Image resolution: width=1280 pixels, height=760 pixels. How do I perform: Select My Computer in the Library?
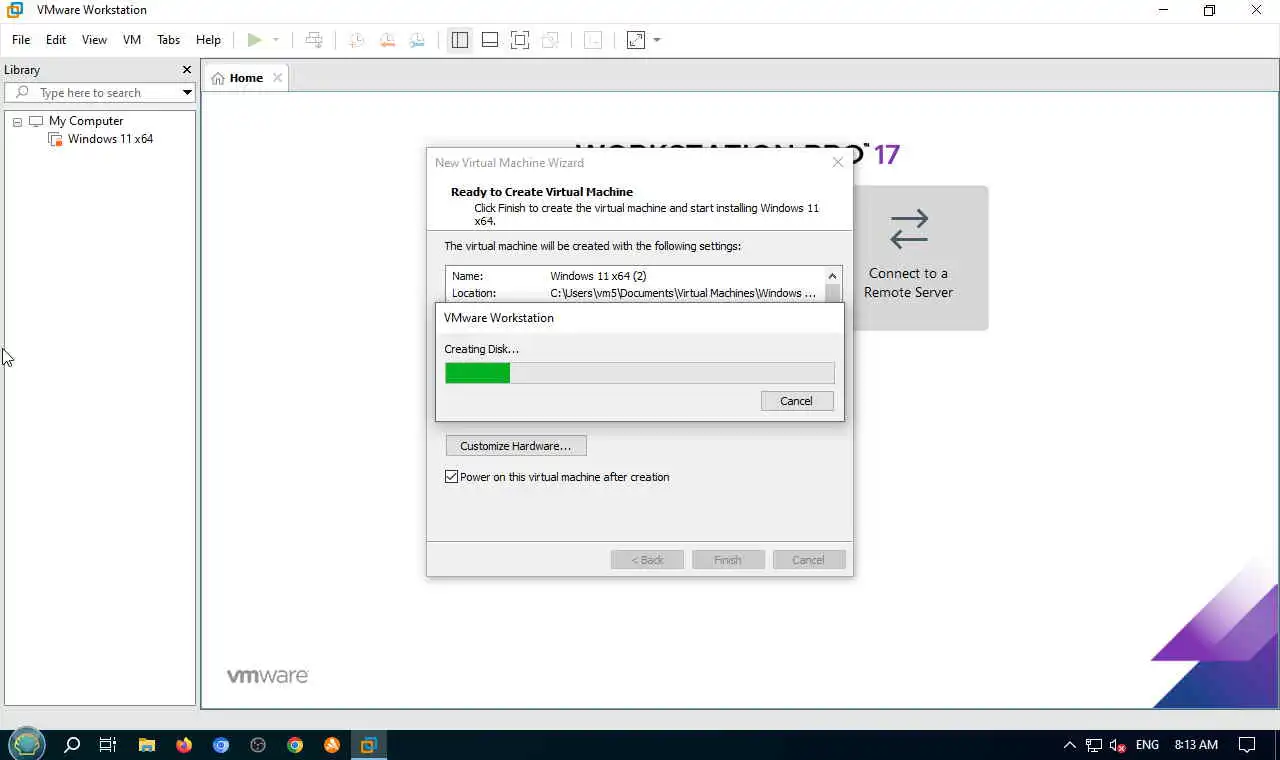[x=86, y=121]
